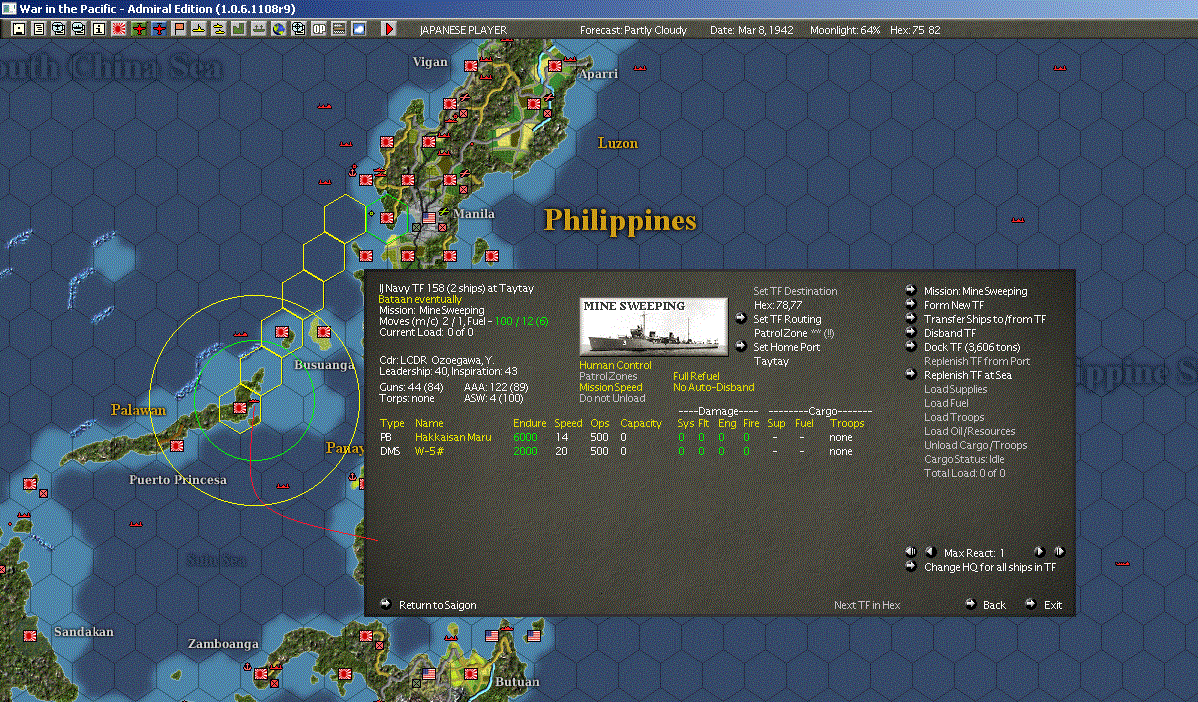Click the two yellow ships toolbar icon
The image size is (1198, 702).
tap(219, 29)
